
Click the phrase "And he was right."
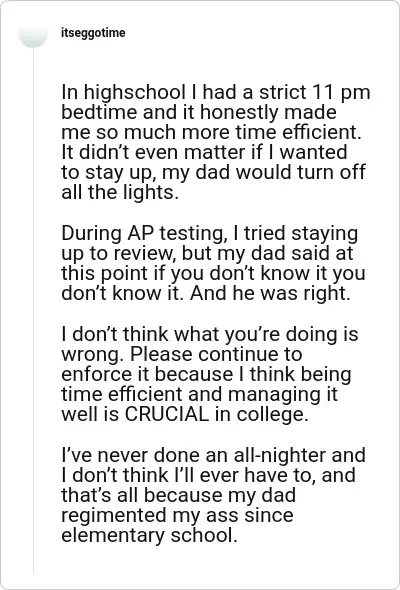(x=270, y=293)
